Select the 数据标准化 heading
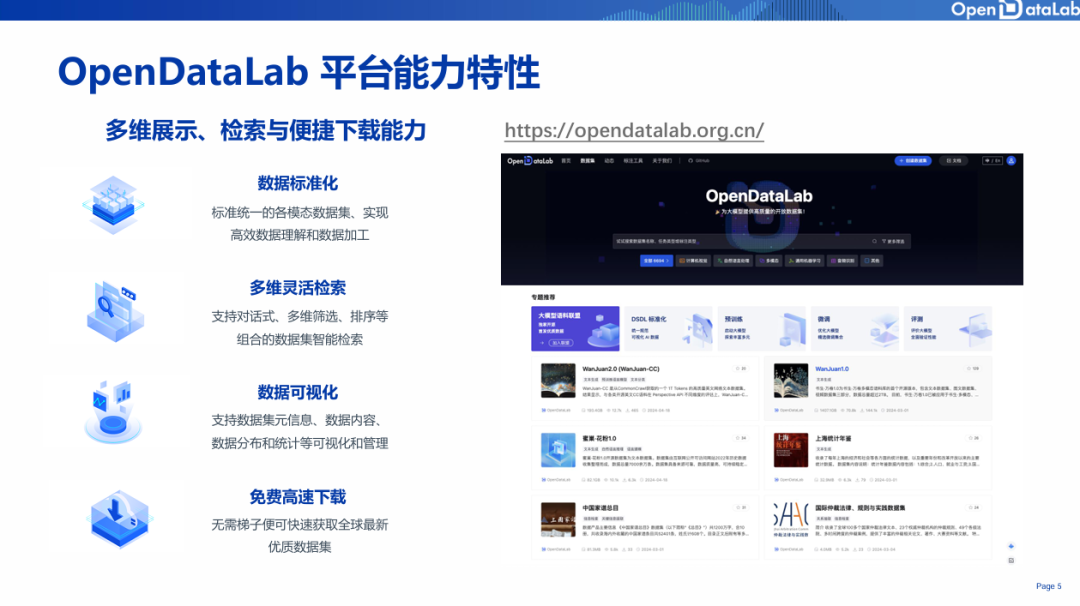Screen dimensions: 1080x606 pos(298,183)
